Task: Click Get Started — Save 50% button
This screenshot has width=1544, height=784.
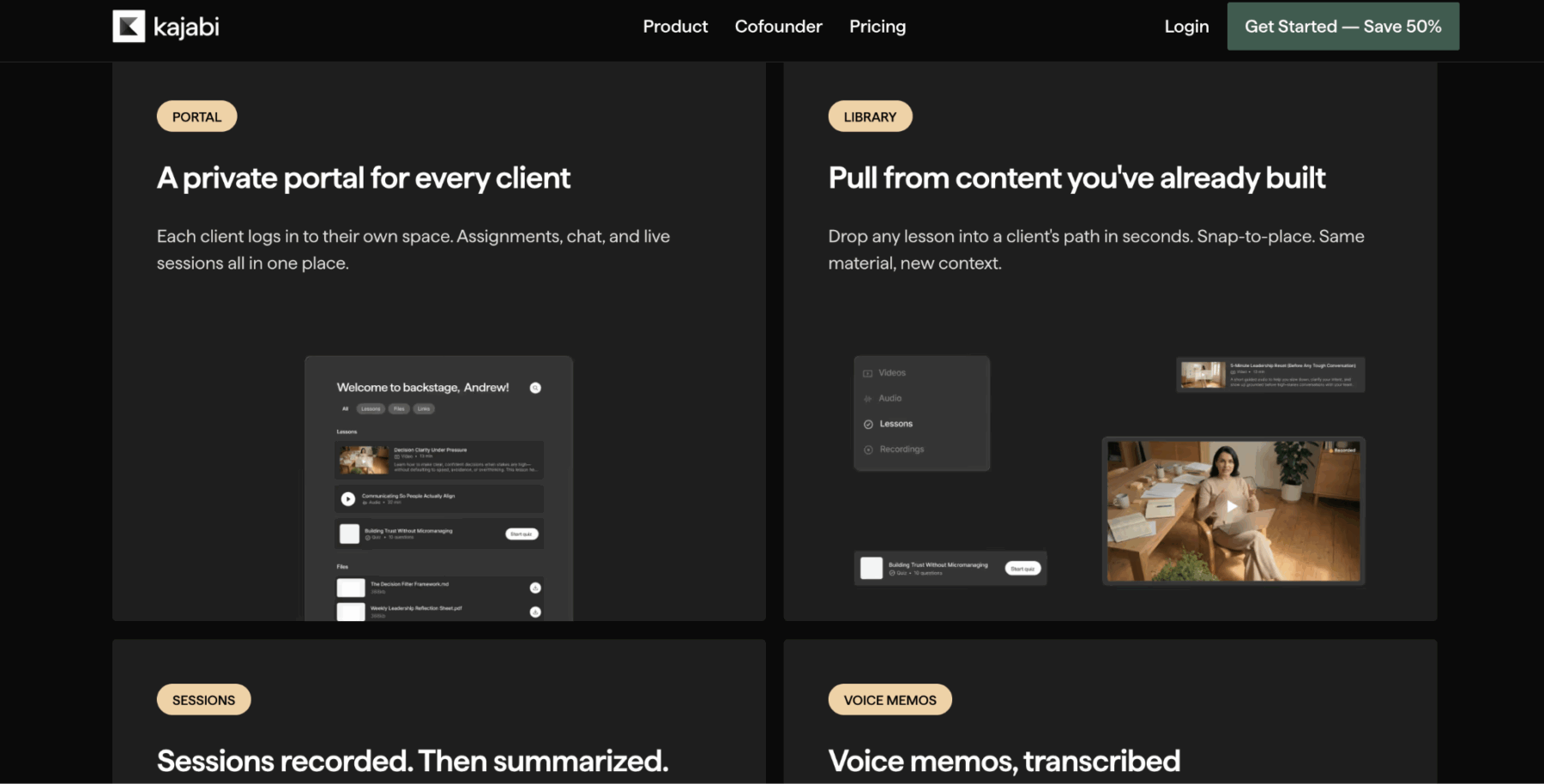Action: point(1342,27)
